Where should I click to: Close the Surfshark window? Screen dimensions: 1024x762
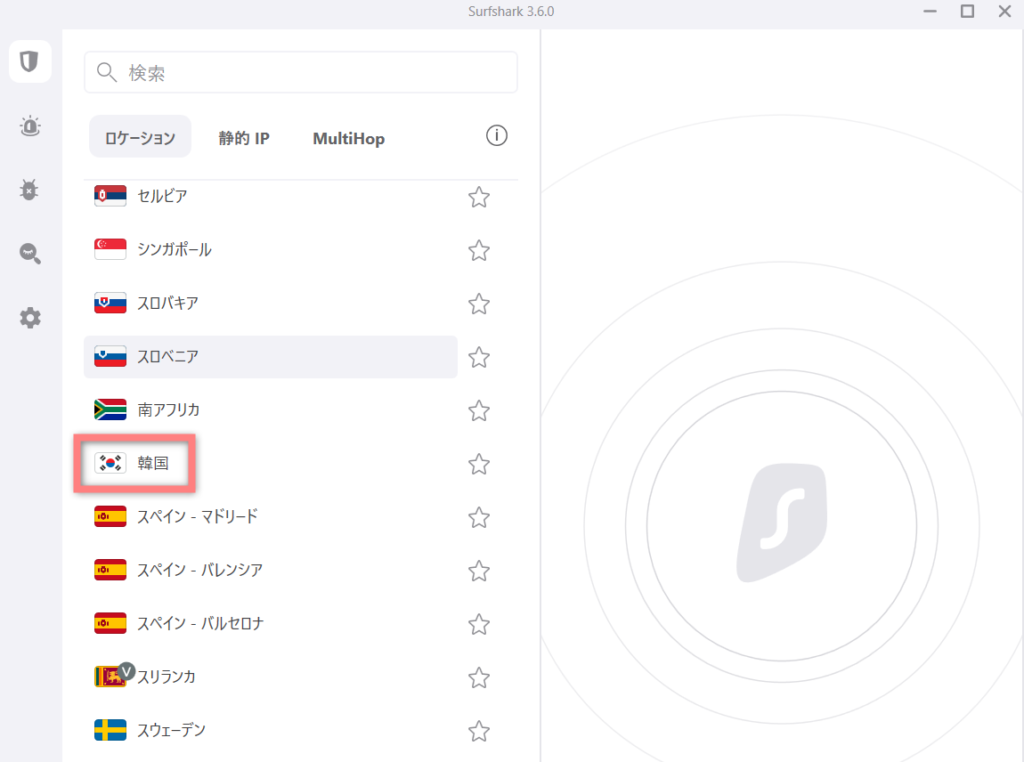click(1004, 11)
